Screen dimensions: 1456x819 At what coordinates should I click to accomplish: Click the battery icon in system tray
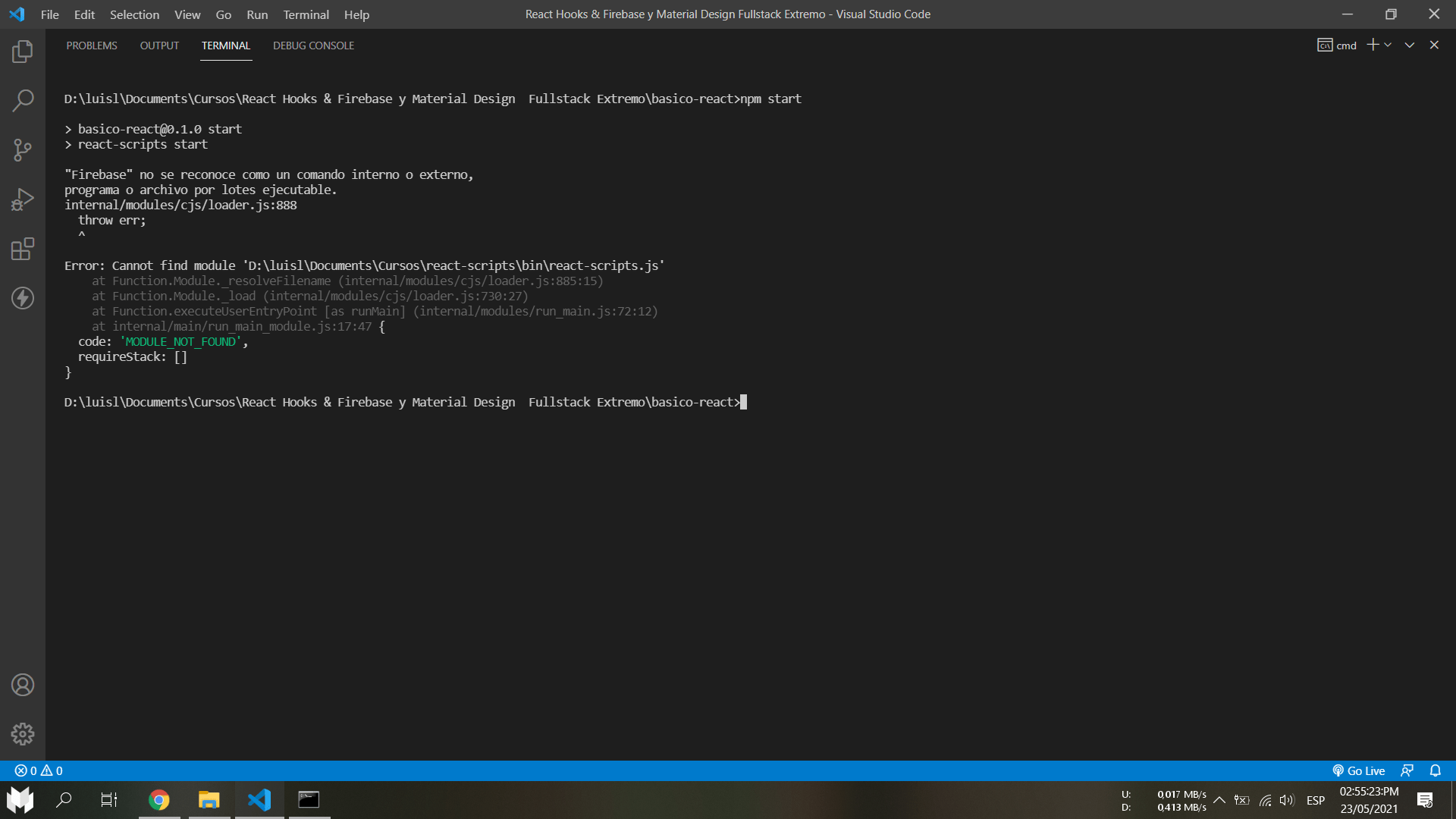coord(1242,800)
